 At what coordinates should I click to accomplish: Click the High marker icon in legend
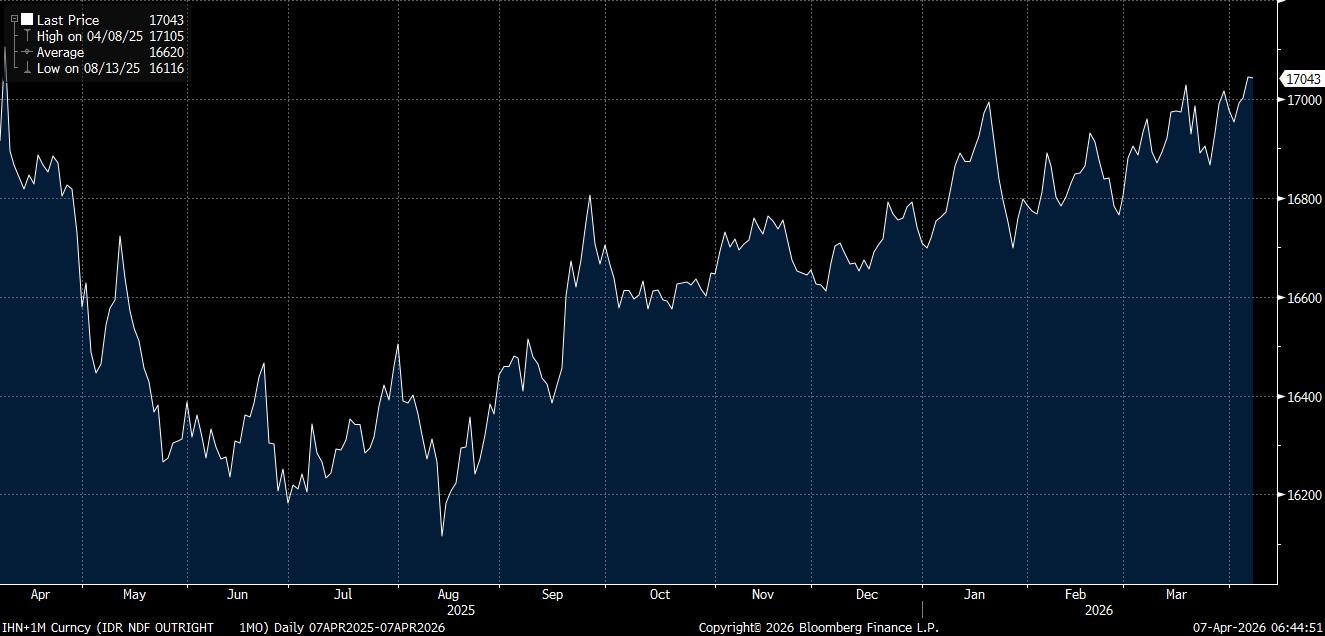(27, 36)
